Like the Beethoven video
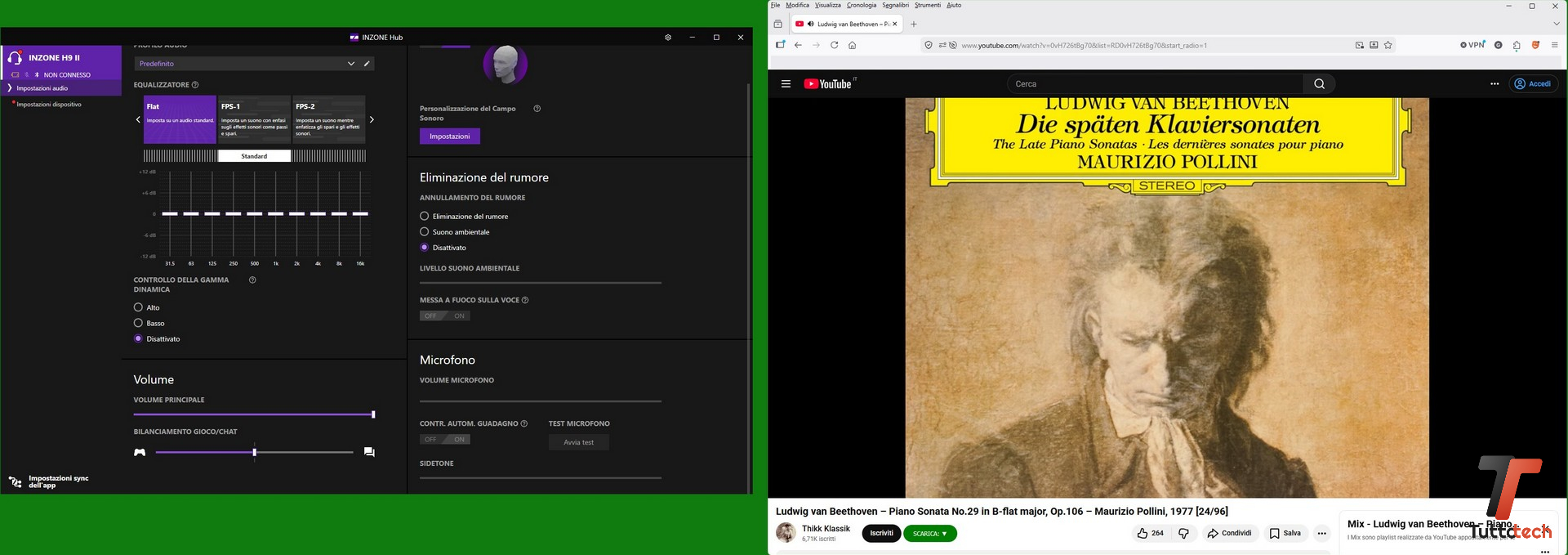The width and height of the screenshot is (1568, 555). (1150, 534)
